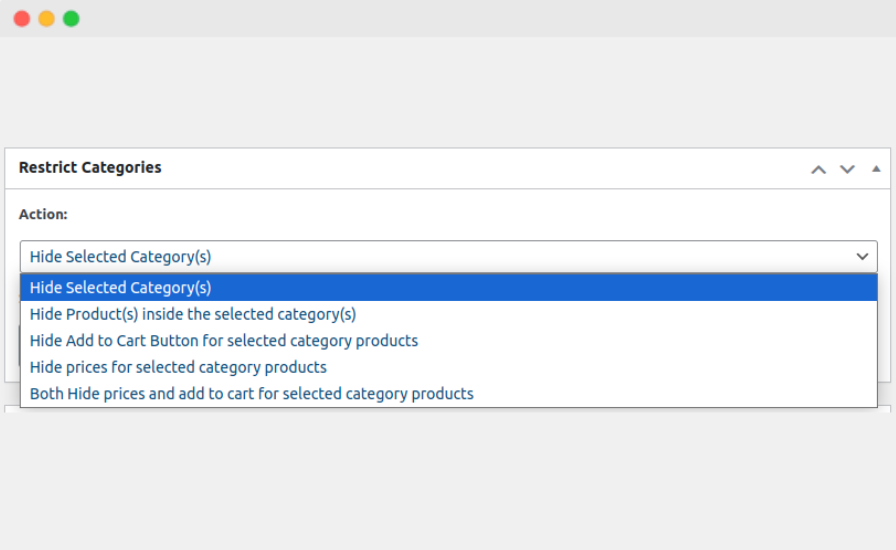Click the window title bar
The height and width of the screenshot is (550, 896).
coord(450,19)
